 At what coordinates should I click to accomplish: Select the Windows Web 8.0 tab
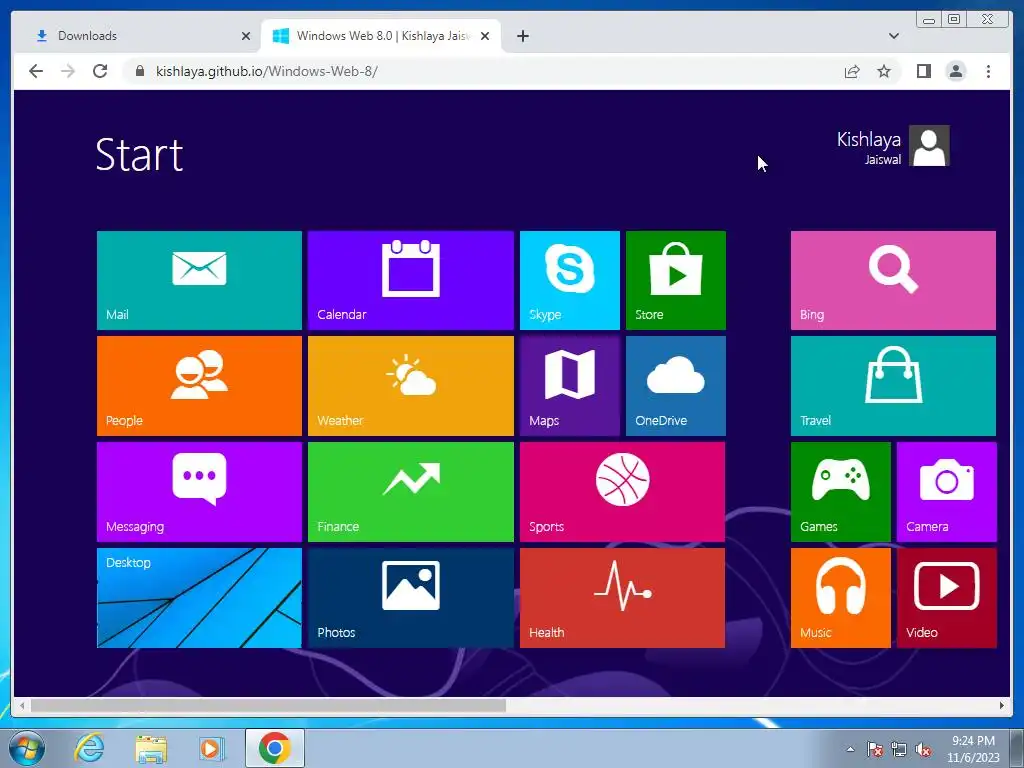[x=383, y=36]
